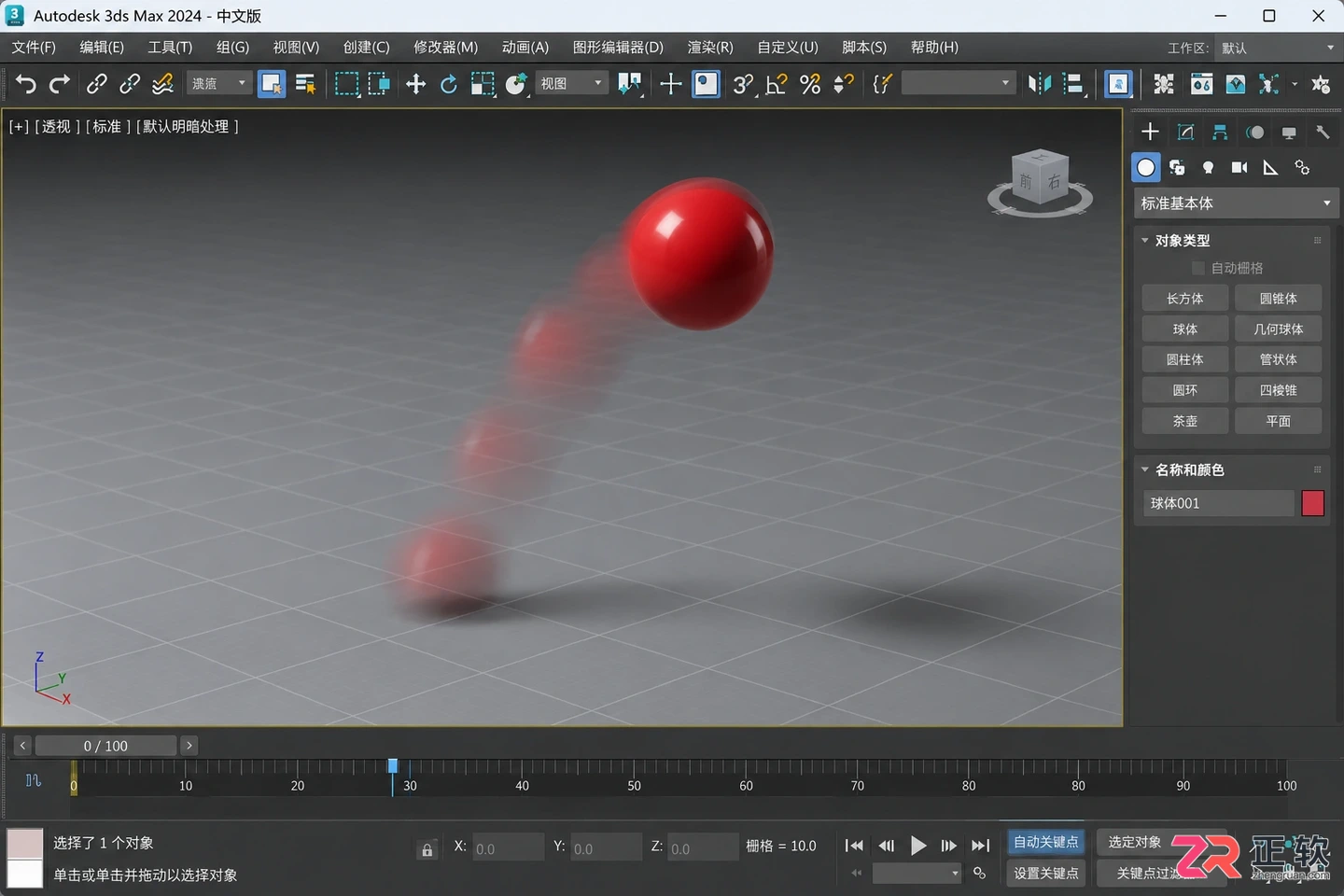Select the Geometry category circle icon
The image size is (1344, 896).
pyautogui.click(x=1146, y=167)
